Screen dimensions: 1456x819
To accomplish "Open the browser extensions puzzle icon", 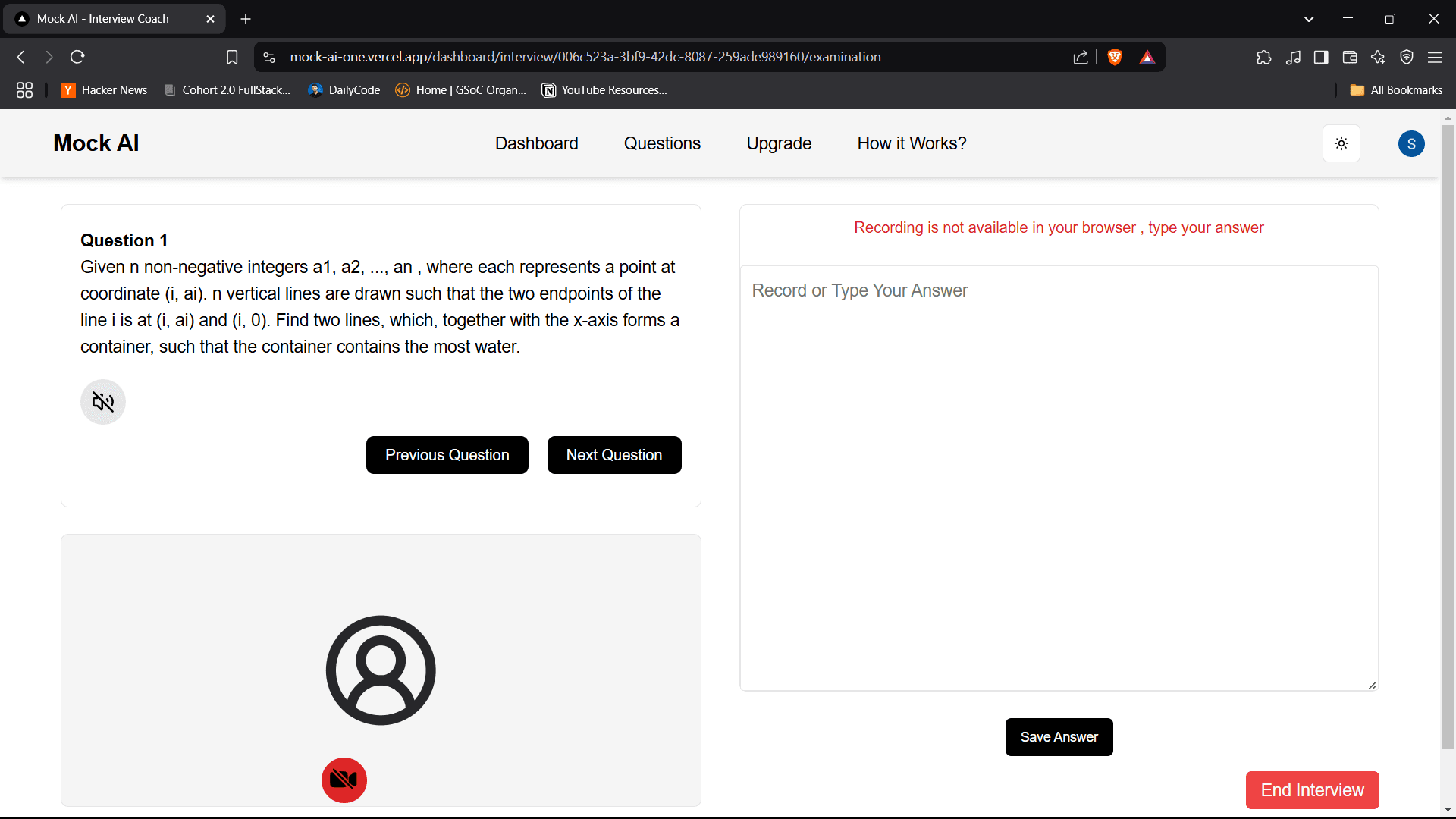I will [1263, 57].
